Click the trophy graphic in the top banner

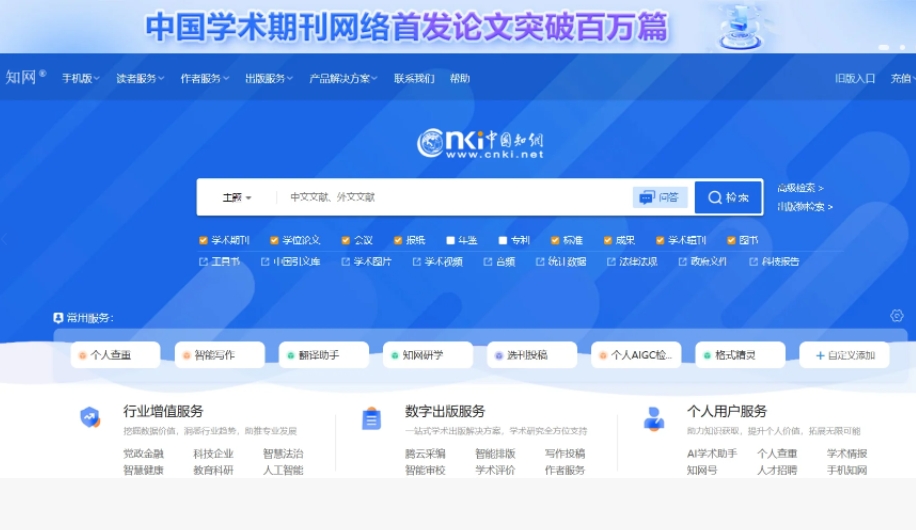[740, 27]
